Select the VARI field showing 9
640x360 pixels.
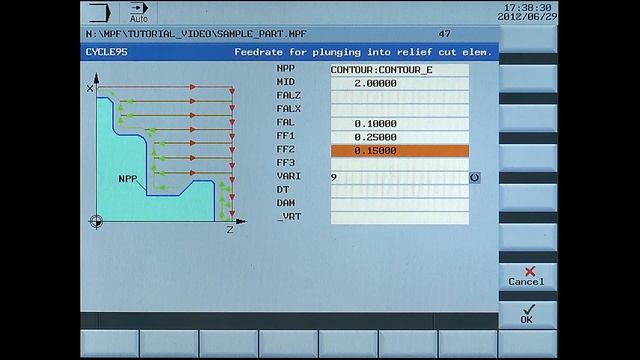tap(399, 178)
